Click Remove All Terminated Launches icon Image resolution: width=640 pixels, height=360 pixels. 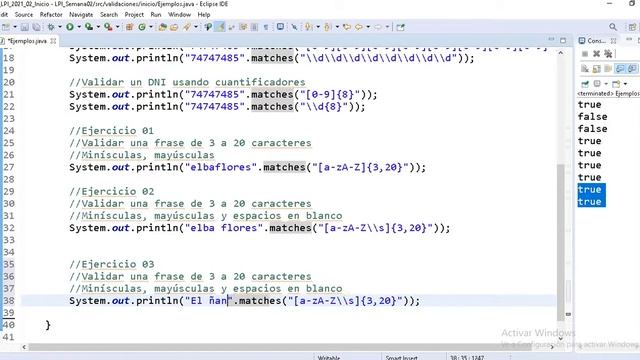pyautogui.click(x=608, y=54)
